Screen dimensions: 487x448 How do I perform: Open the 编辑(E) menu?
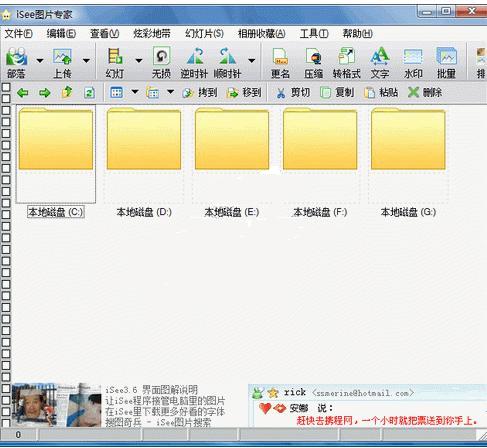tap(61, 33)
